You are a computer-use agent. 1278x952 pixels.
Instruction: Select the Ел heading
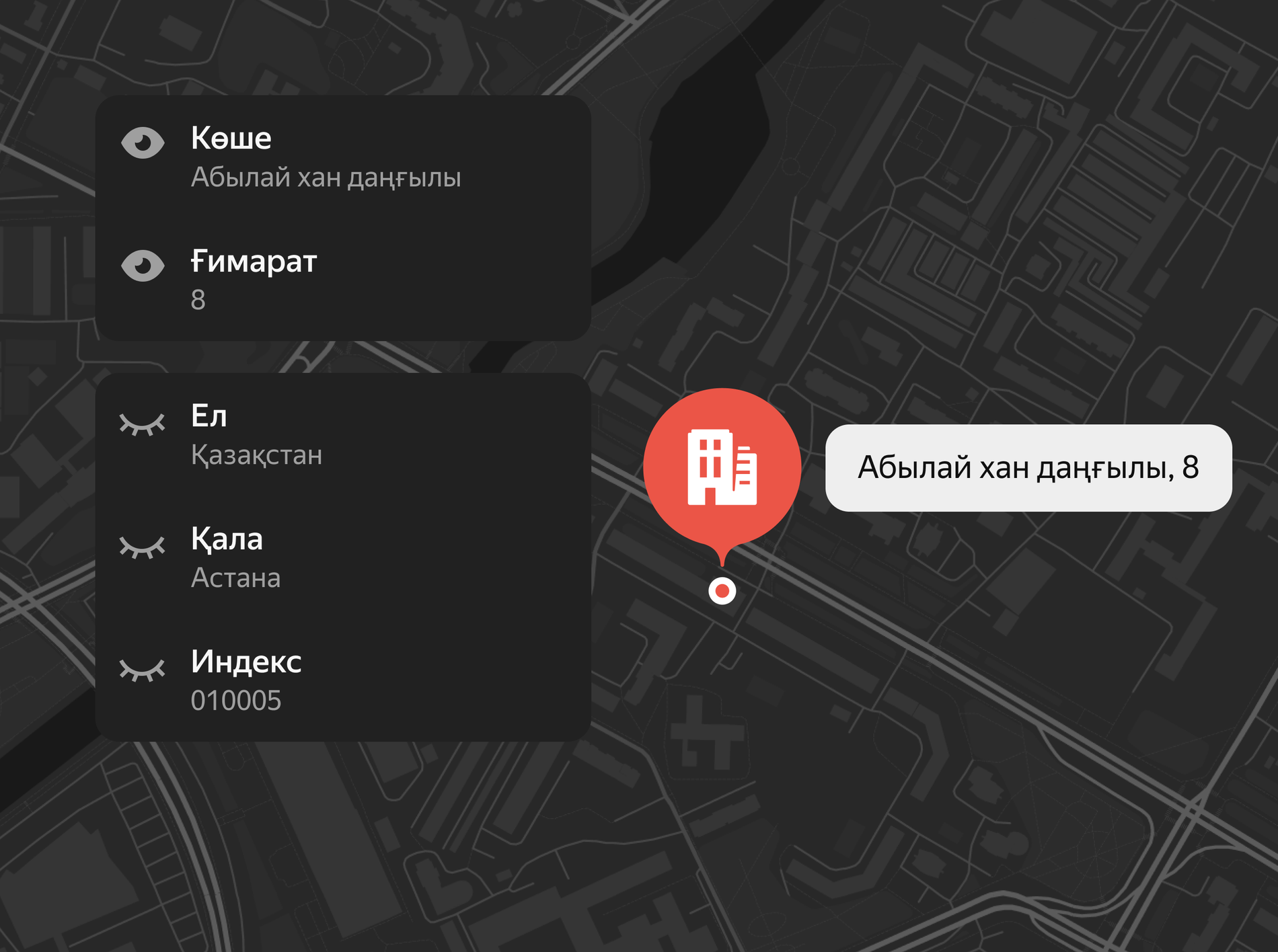coord(209,415)
